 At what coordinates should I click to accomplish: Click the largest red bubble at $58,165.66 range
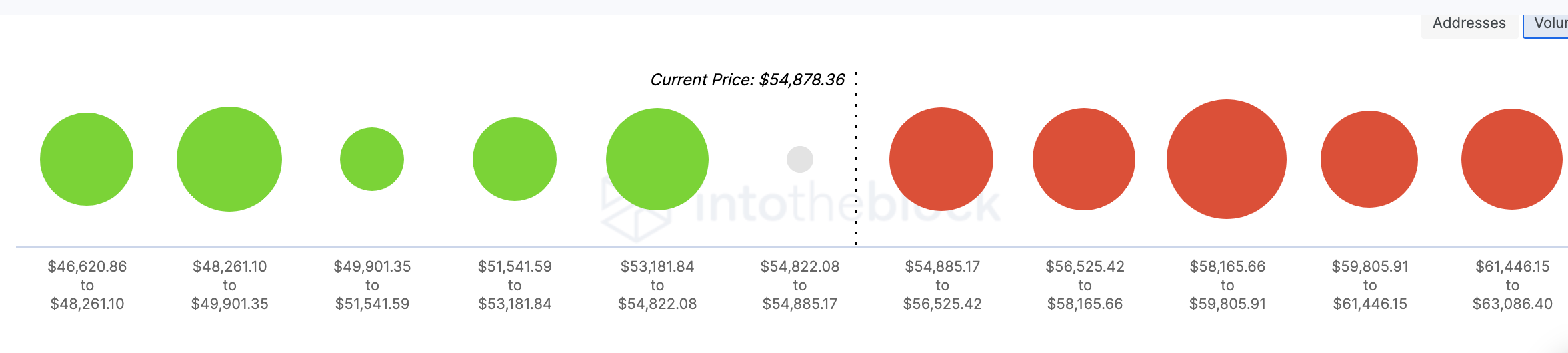(1227, 159)
